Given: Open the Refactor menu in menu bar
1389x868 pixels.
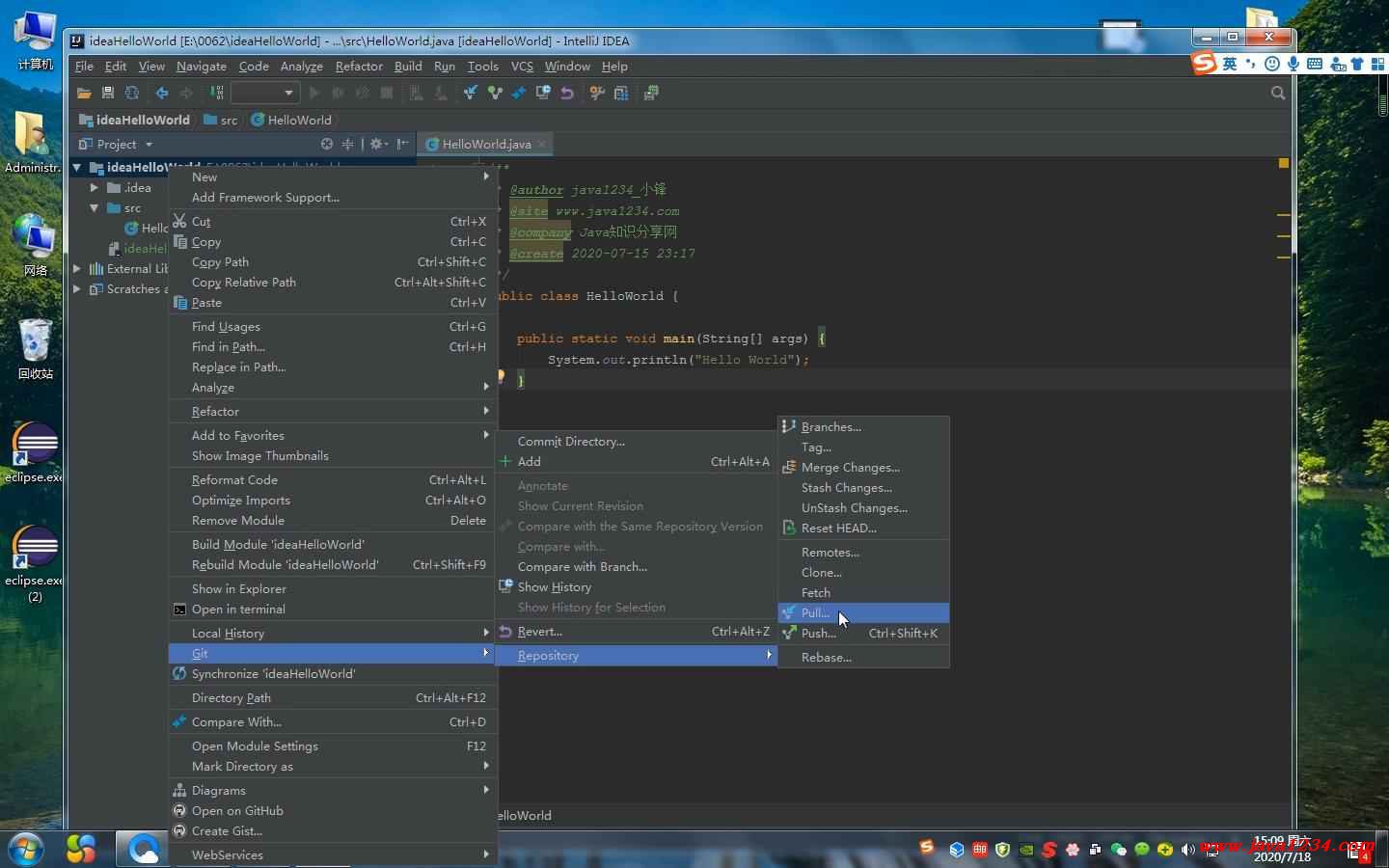Looking at the screenshot, I should [x=359, y=66].
